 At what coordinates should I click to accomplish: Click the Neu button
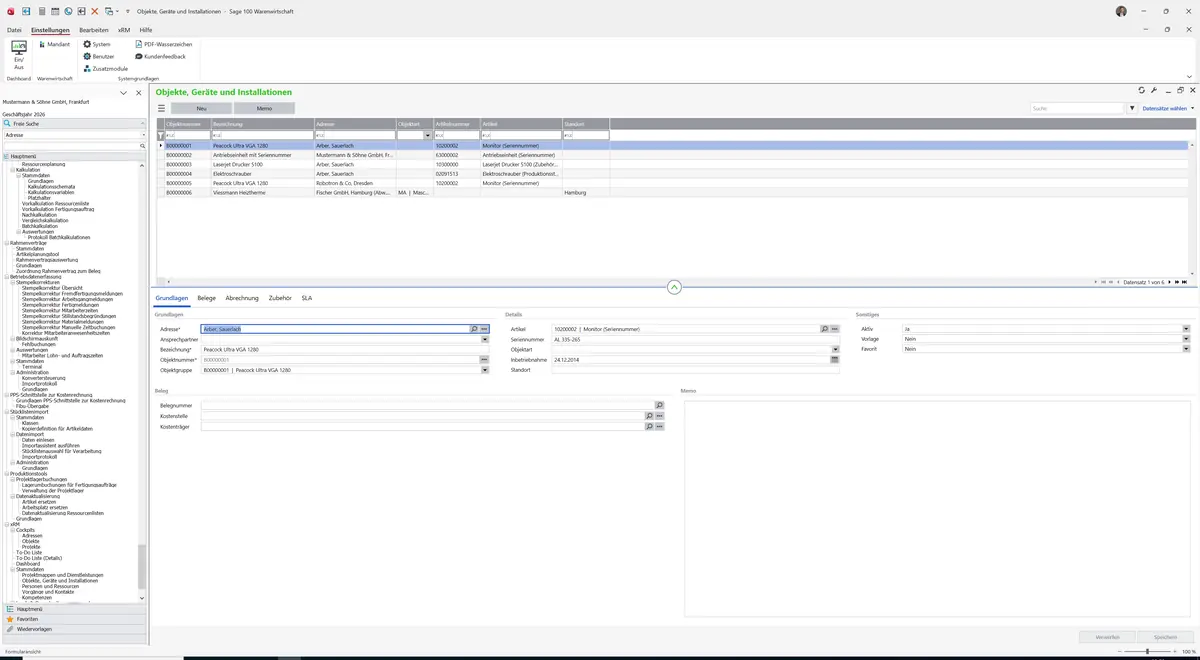[x=201, y=108]
